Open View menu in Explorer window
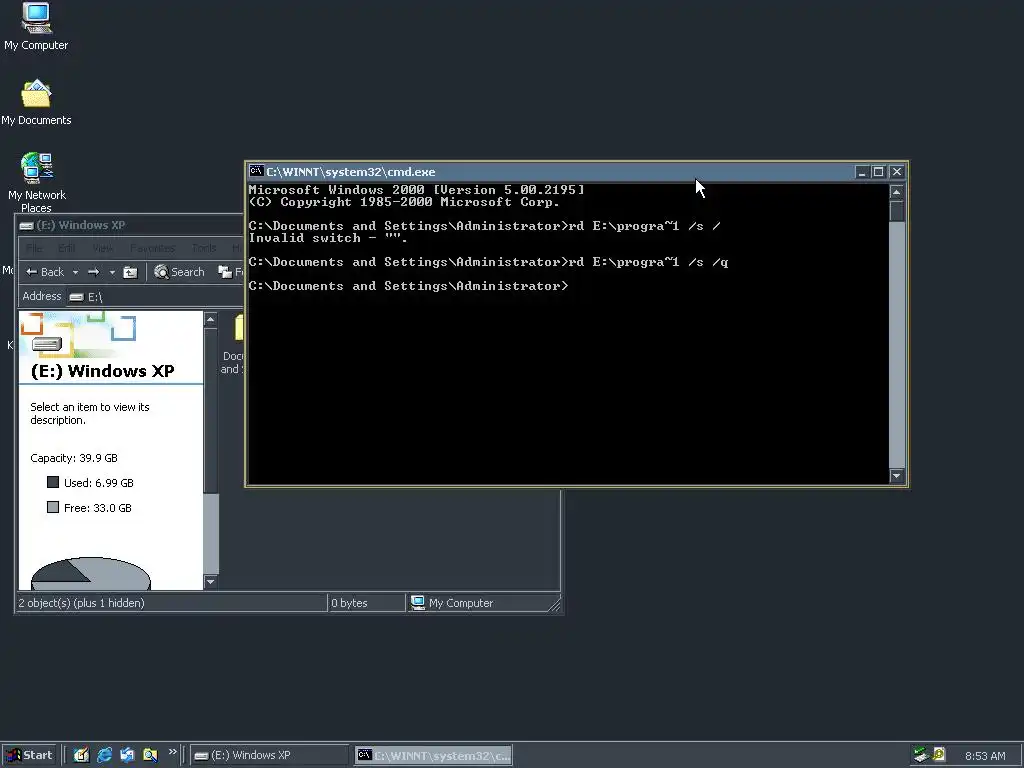This screenshot has height=768, width=1024. (x=103, y=248)
